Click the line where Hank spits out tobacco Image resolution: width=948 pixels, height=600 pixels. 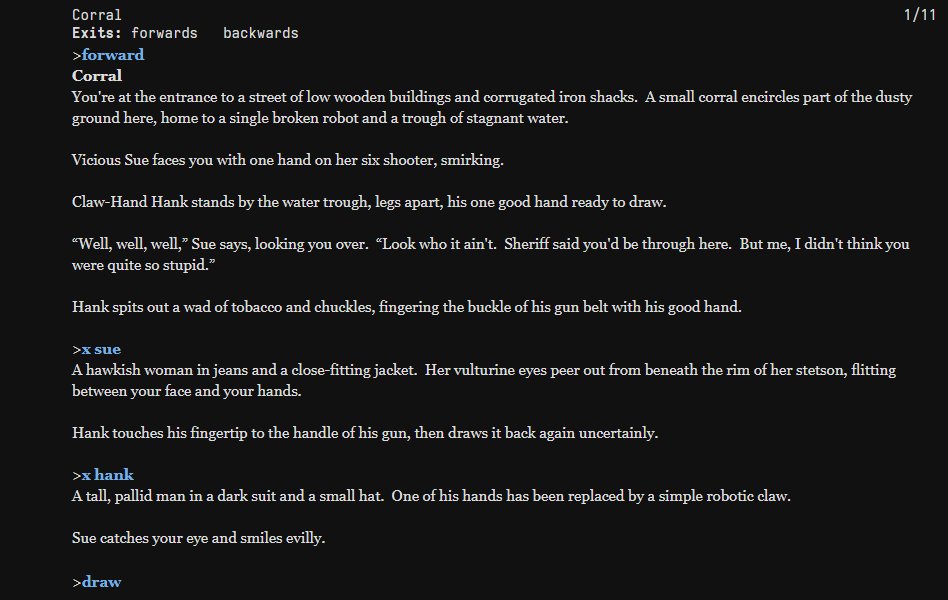point(406,307)
